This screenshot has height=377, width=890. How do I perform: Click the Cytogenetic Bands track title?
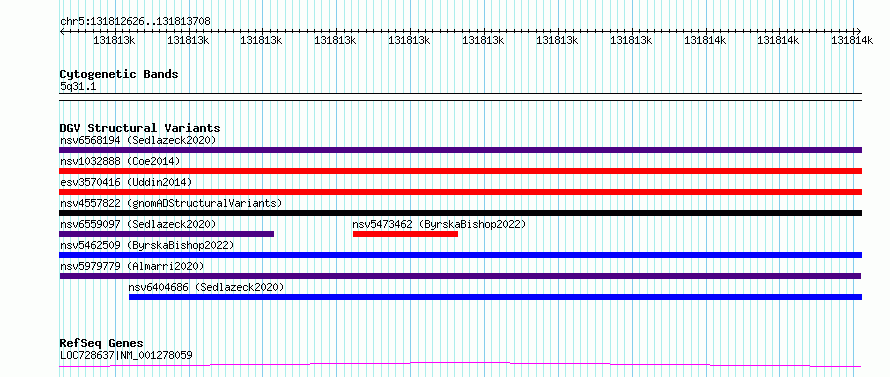click(119, 74)
